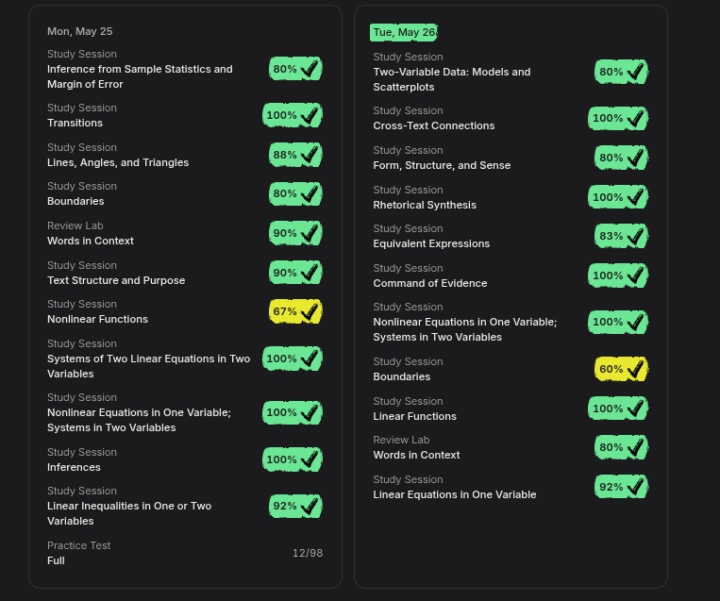Click the 12/98 practice test score
The height and width of the screenshot is (601, 720).
click(308, 553)
